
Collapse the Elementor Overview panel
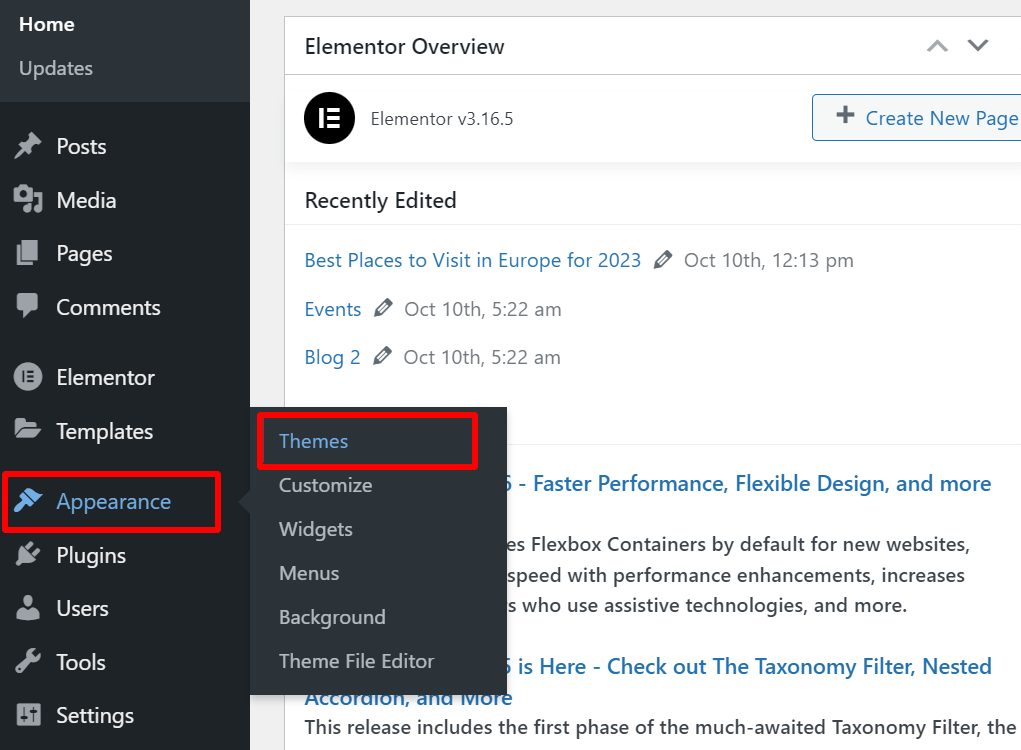coord(937,45)
